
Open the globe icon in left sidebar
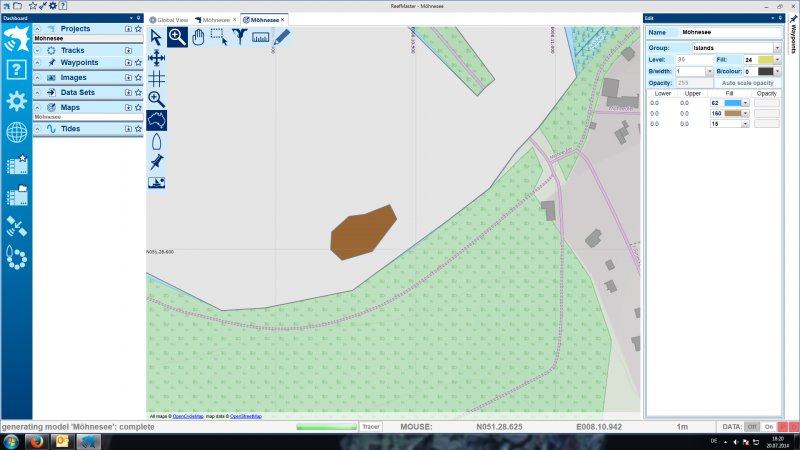[x=16, y=133]
